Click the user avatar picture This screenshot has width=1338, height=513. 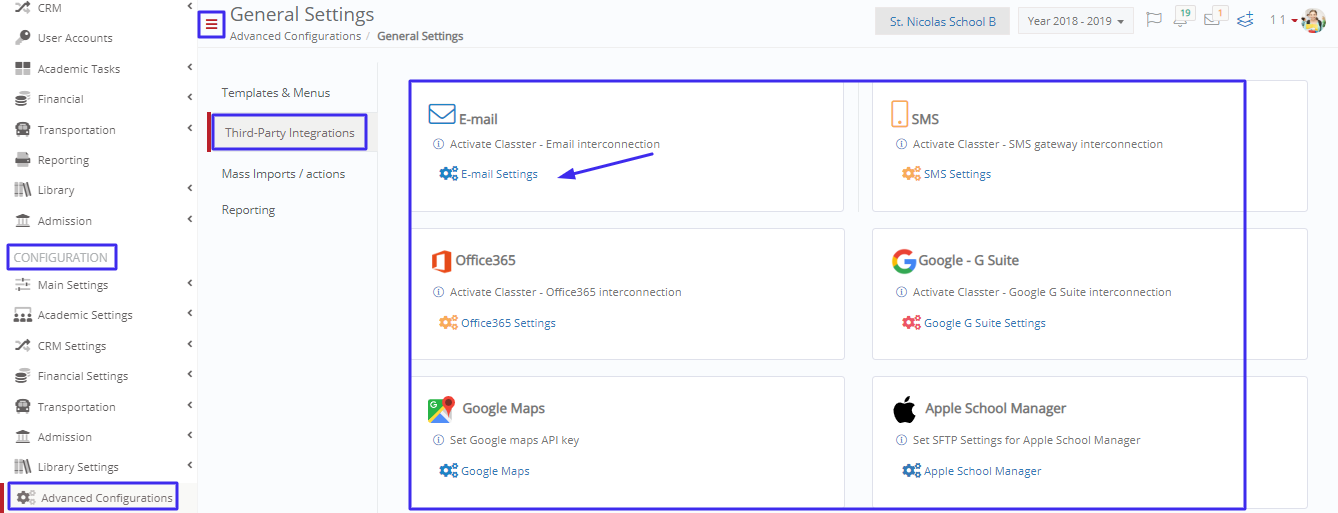tap(1313, 20)
